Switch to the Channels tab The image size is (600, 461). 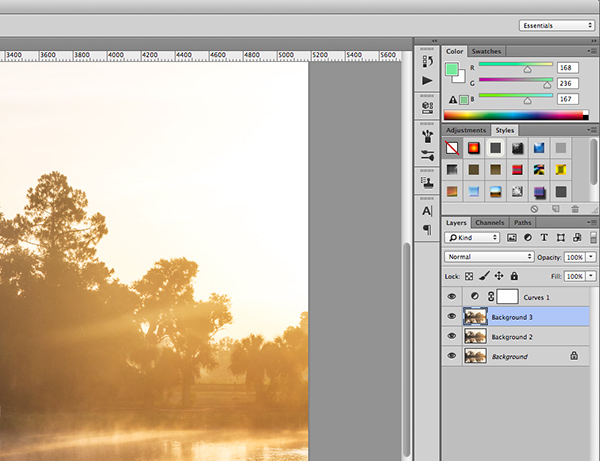pos(489,222)
